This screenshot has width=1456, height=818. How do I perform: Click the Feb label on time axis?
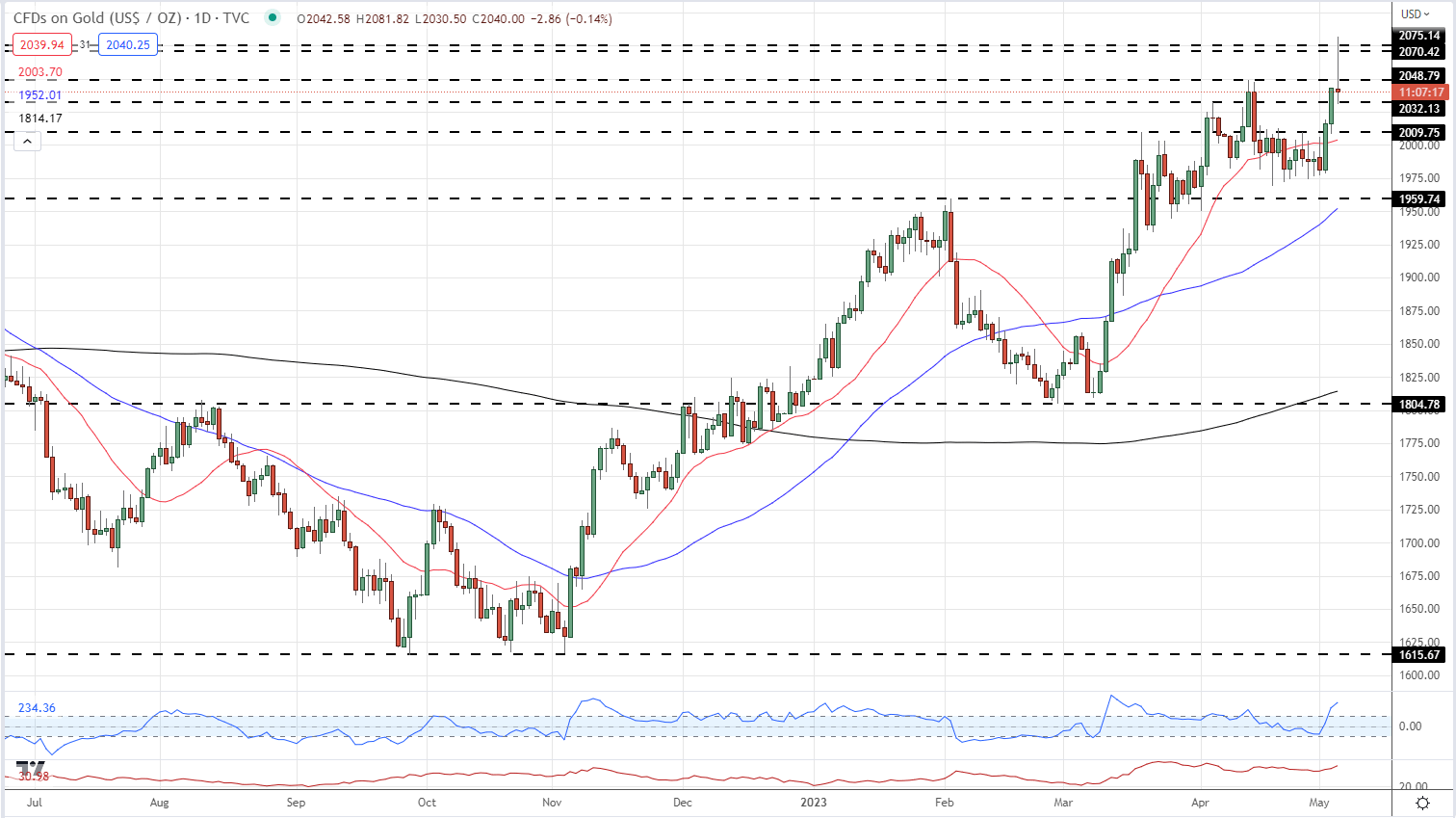[945, 802]
